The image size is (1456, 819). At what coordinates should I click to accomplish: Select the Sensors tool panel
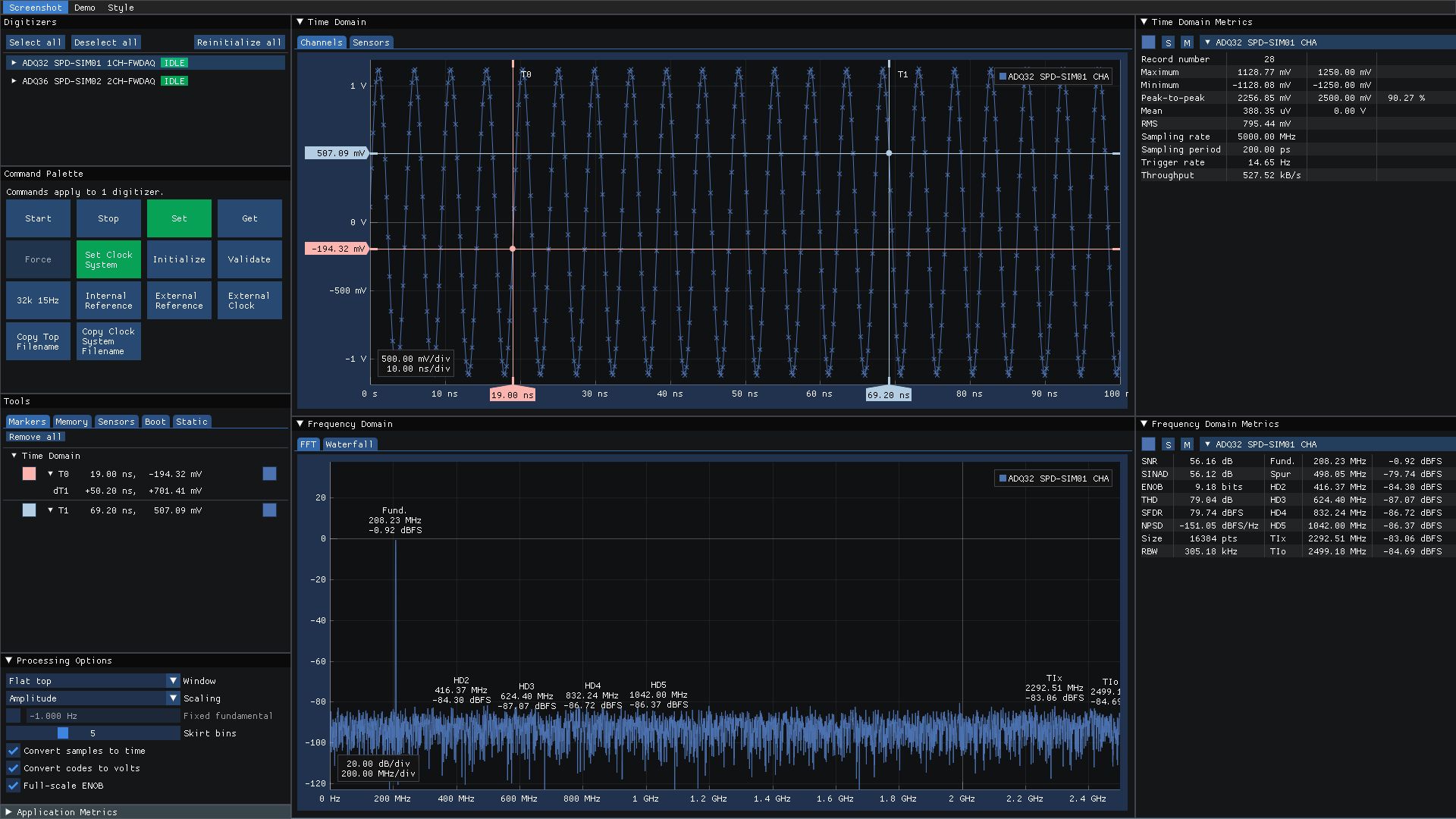[x=113, y=422]
